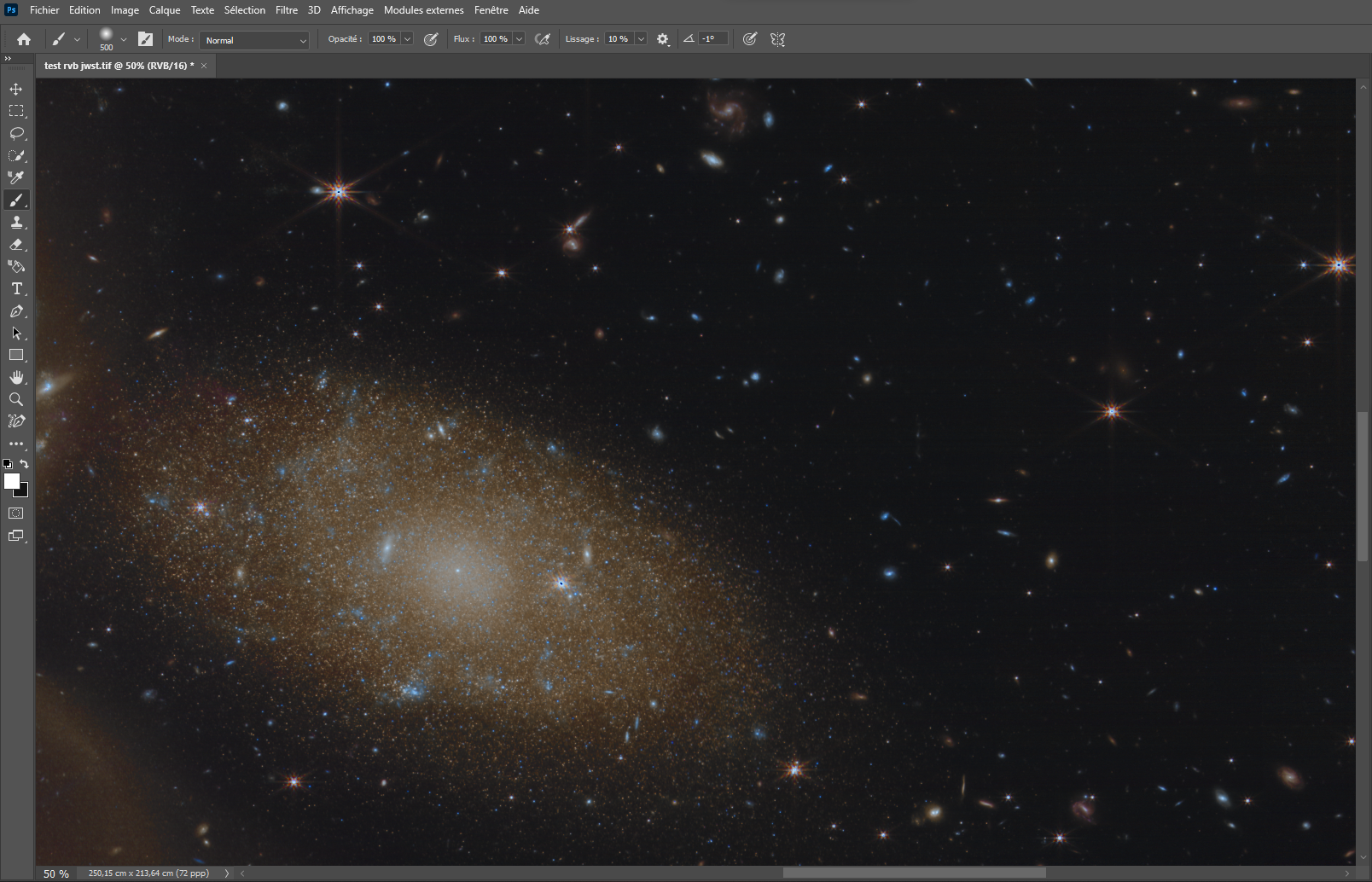
Task: Open the Image menu
Action: [x=125, y=10]
